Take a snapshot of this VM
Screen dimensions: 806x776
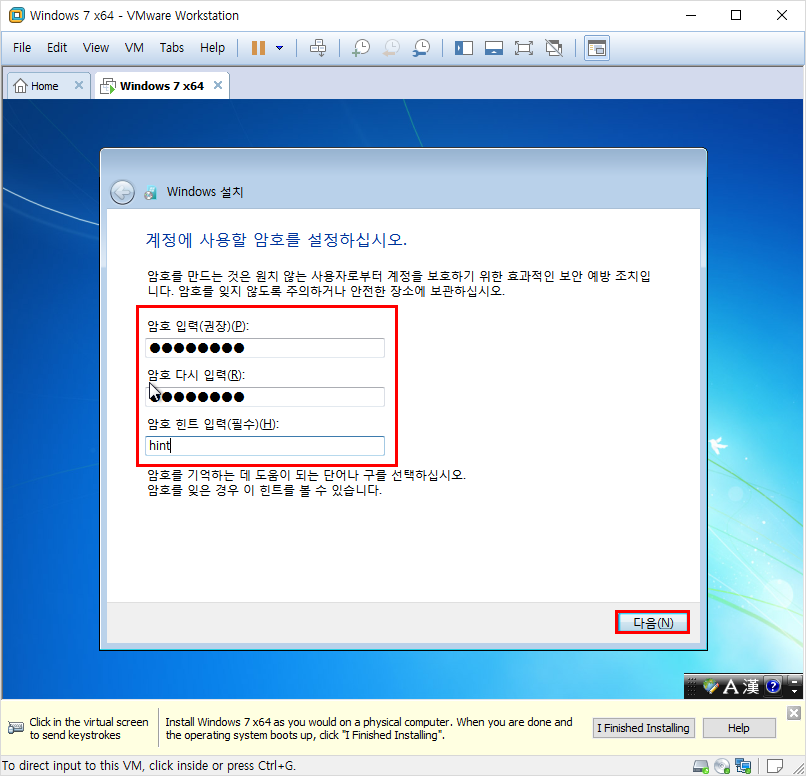[x=361, y=48]
